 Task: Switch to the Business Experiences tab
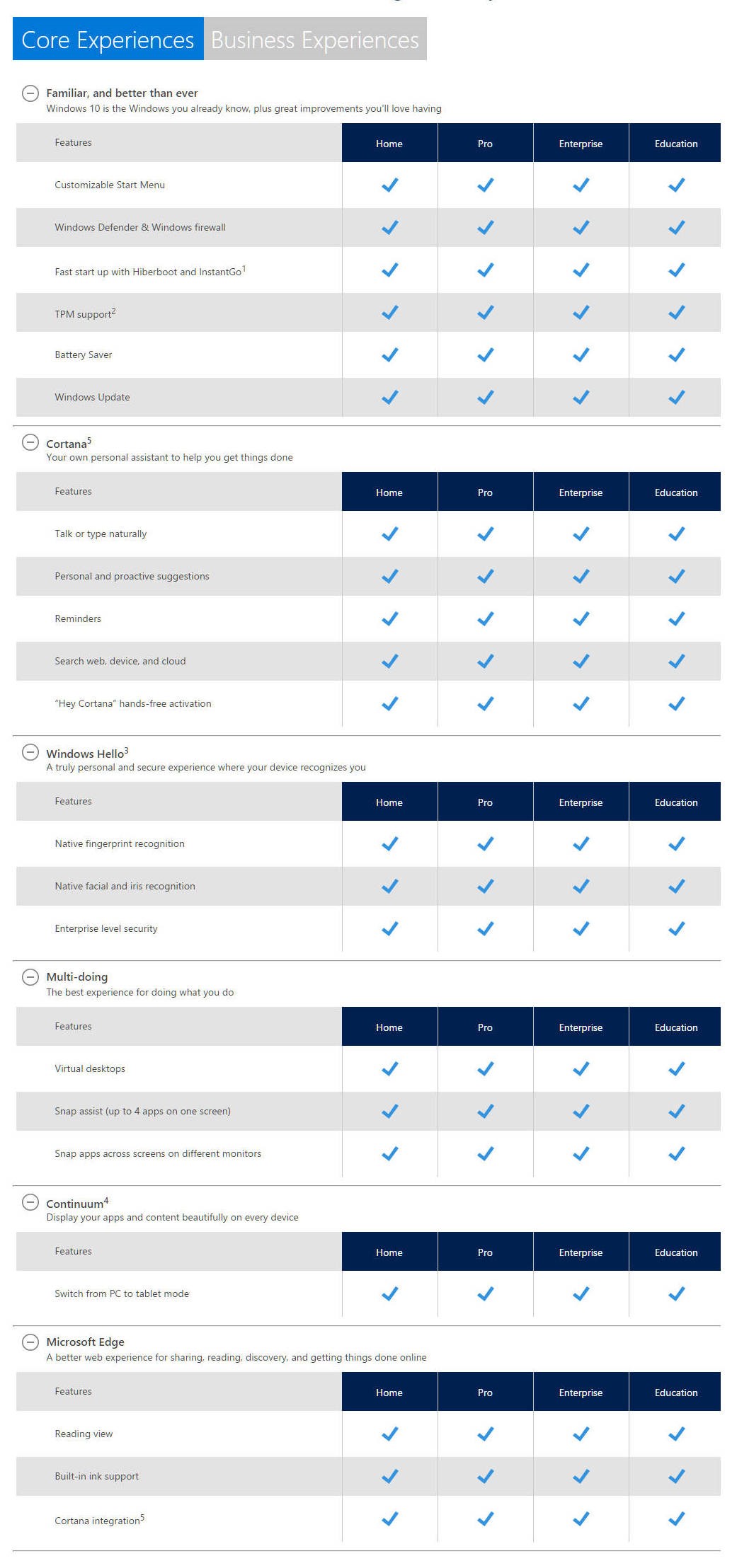point(315,39)
